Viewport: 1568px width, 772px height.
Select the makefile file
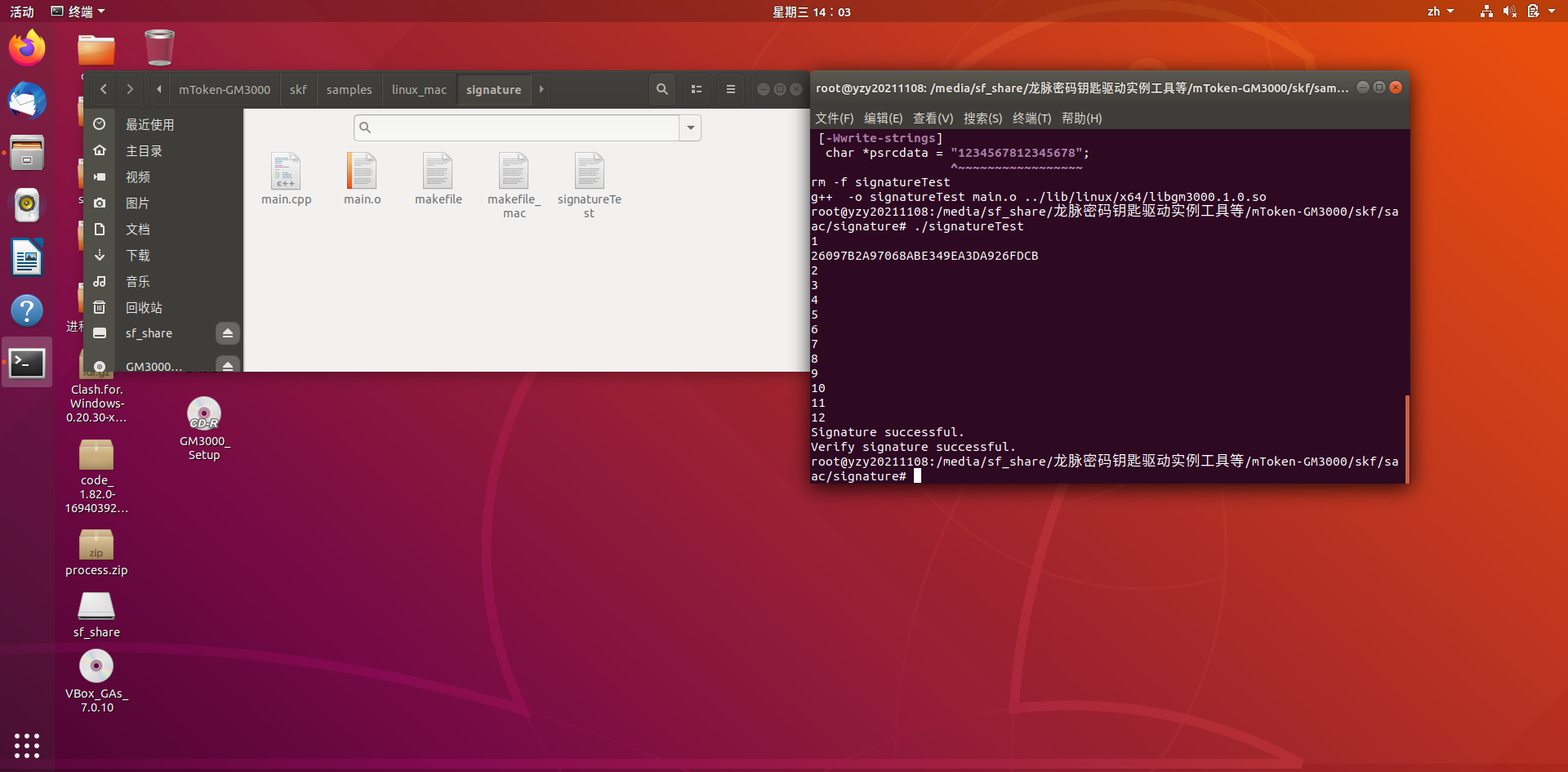pyautogui.click(x=438, y=179)
